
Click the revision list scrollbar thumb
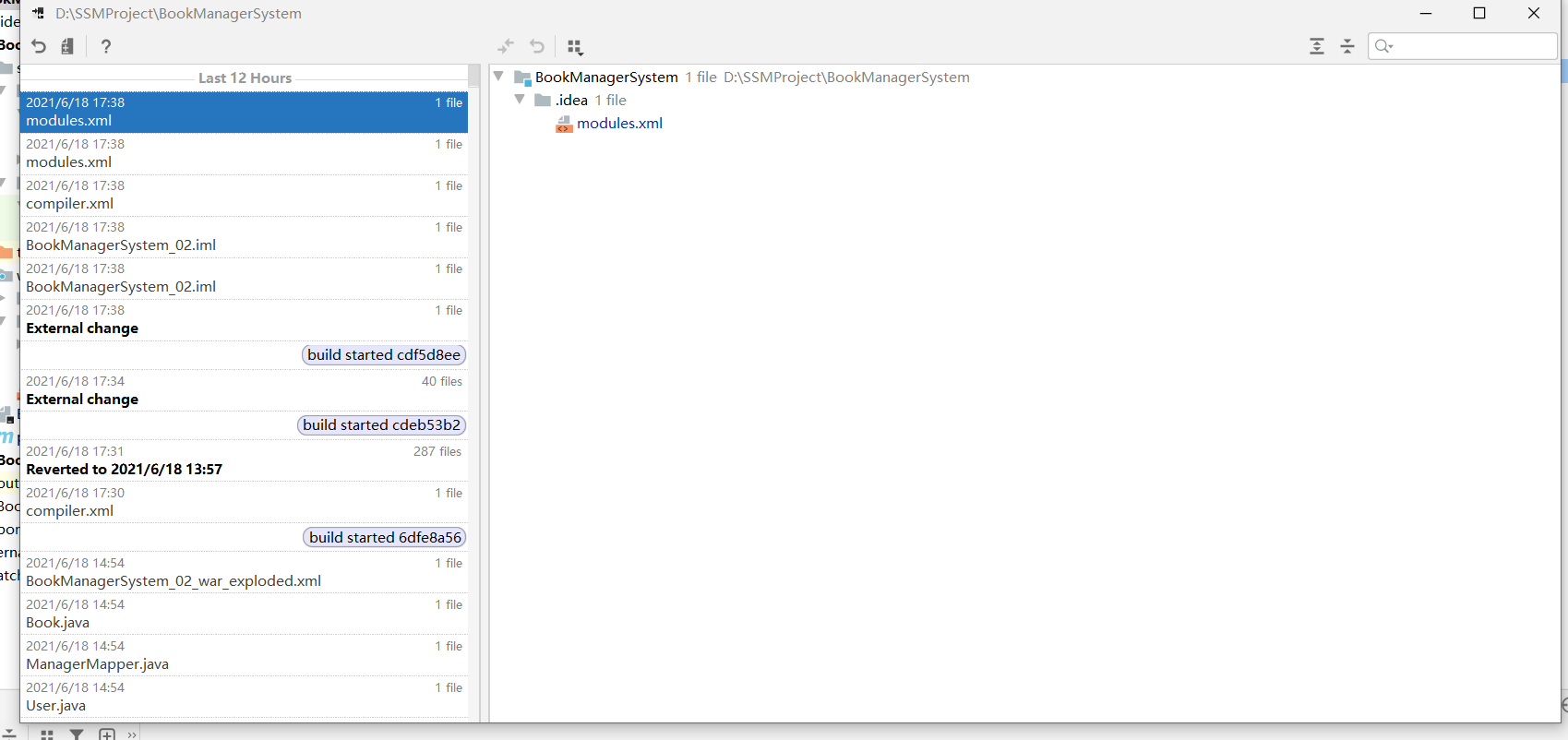[474, 76]
